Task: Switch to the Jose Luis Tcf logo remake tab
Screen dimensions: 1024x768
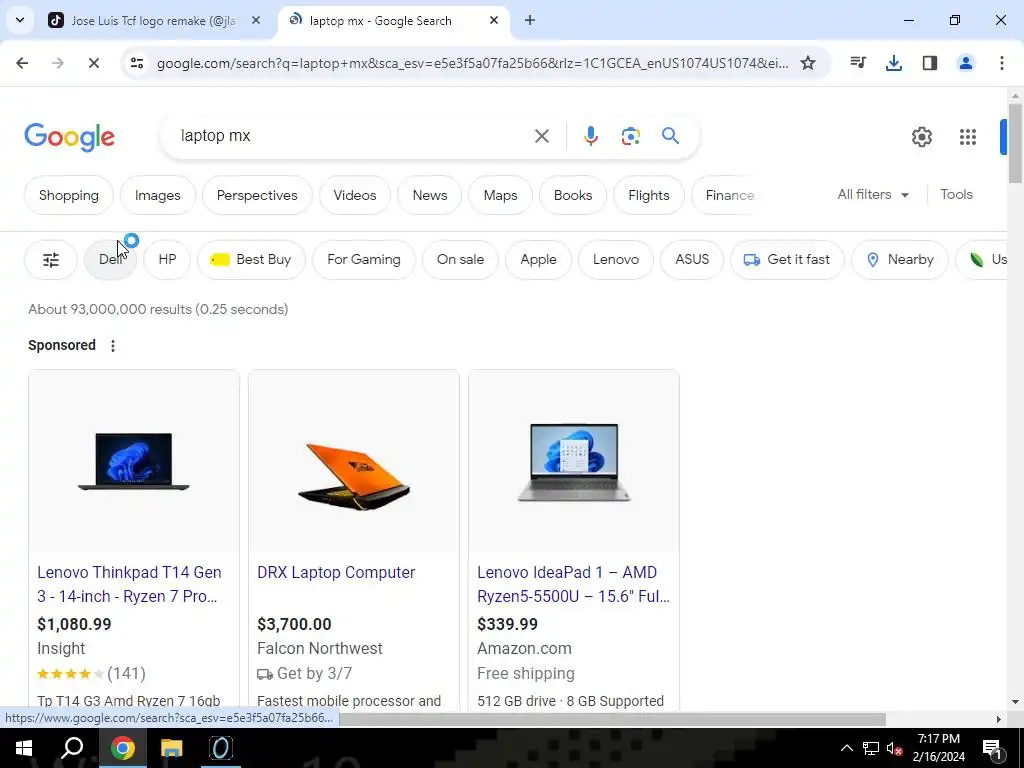Action: click(x=153, y=21)
